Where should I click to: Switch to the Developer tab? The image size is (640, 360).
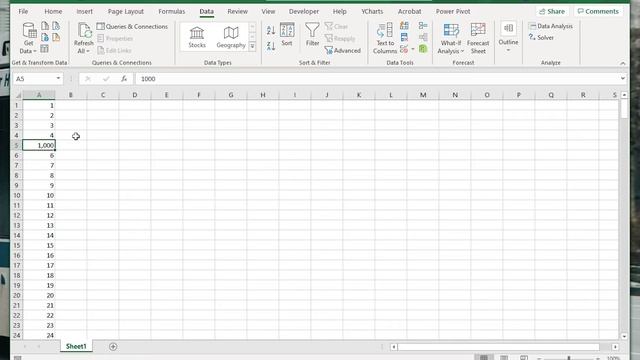coord(304,11)
